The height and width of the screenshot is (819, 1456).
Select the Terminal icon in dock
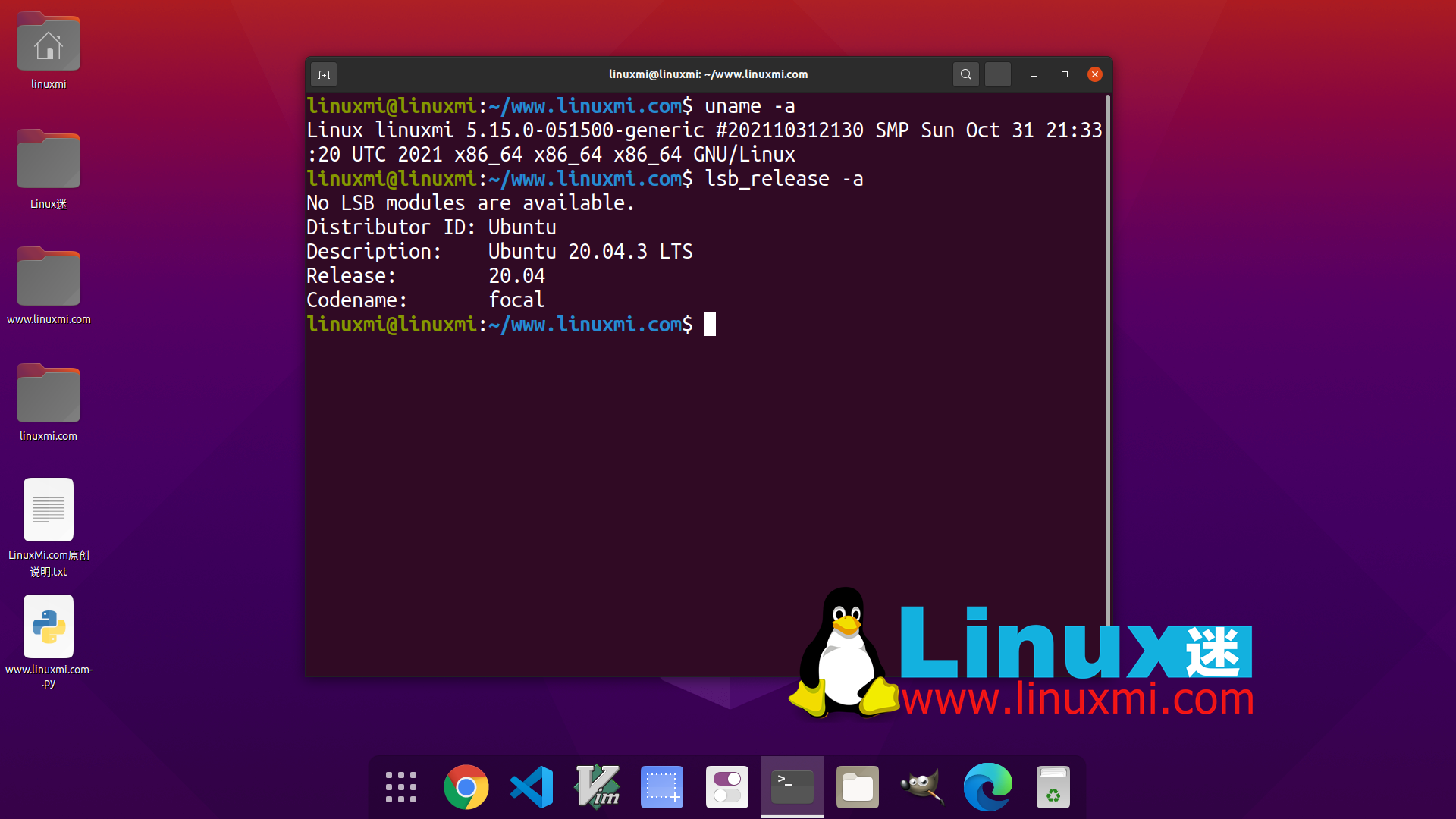tap(792, 787)
